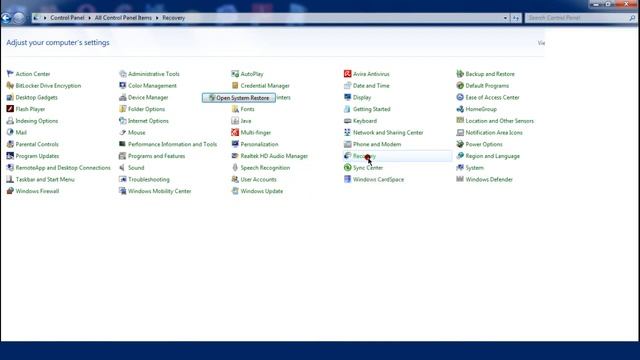Expand the arrow after All Control Panel Items
This screenshot has height=360, width=640.
point(157,18)
